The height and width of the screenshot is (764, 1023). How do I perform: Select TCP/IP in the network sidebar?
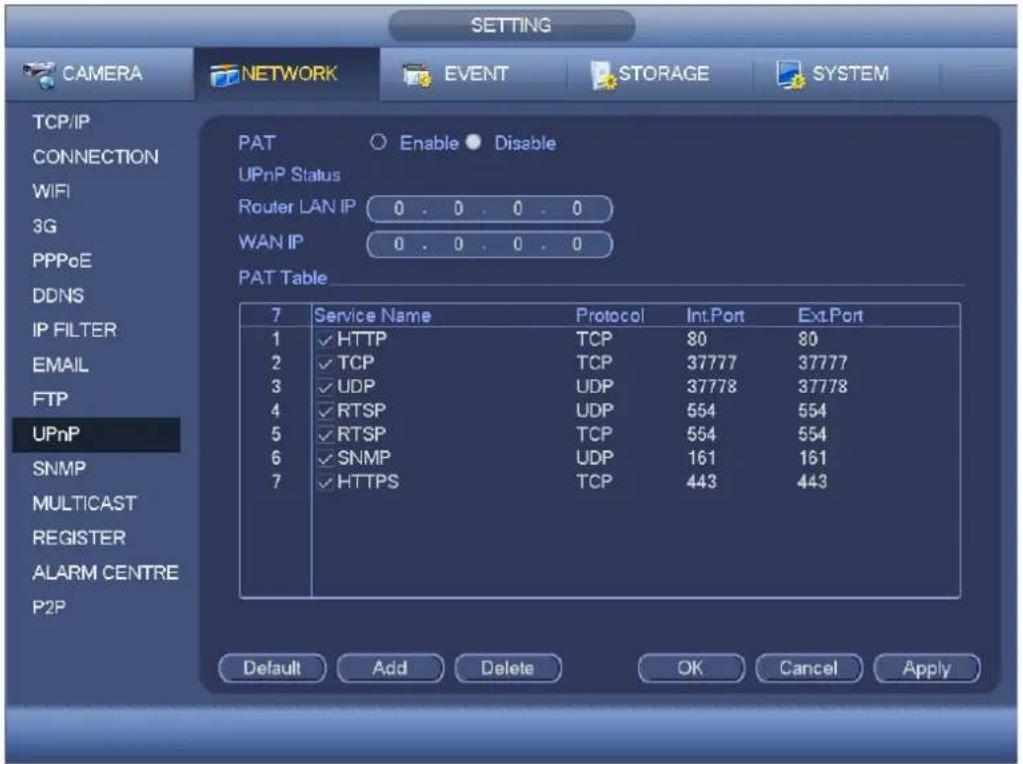61,122
